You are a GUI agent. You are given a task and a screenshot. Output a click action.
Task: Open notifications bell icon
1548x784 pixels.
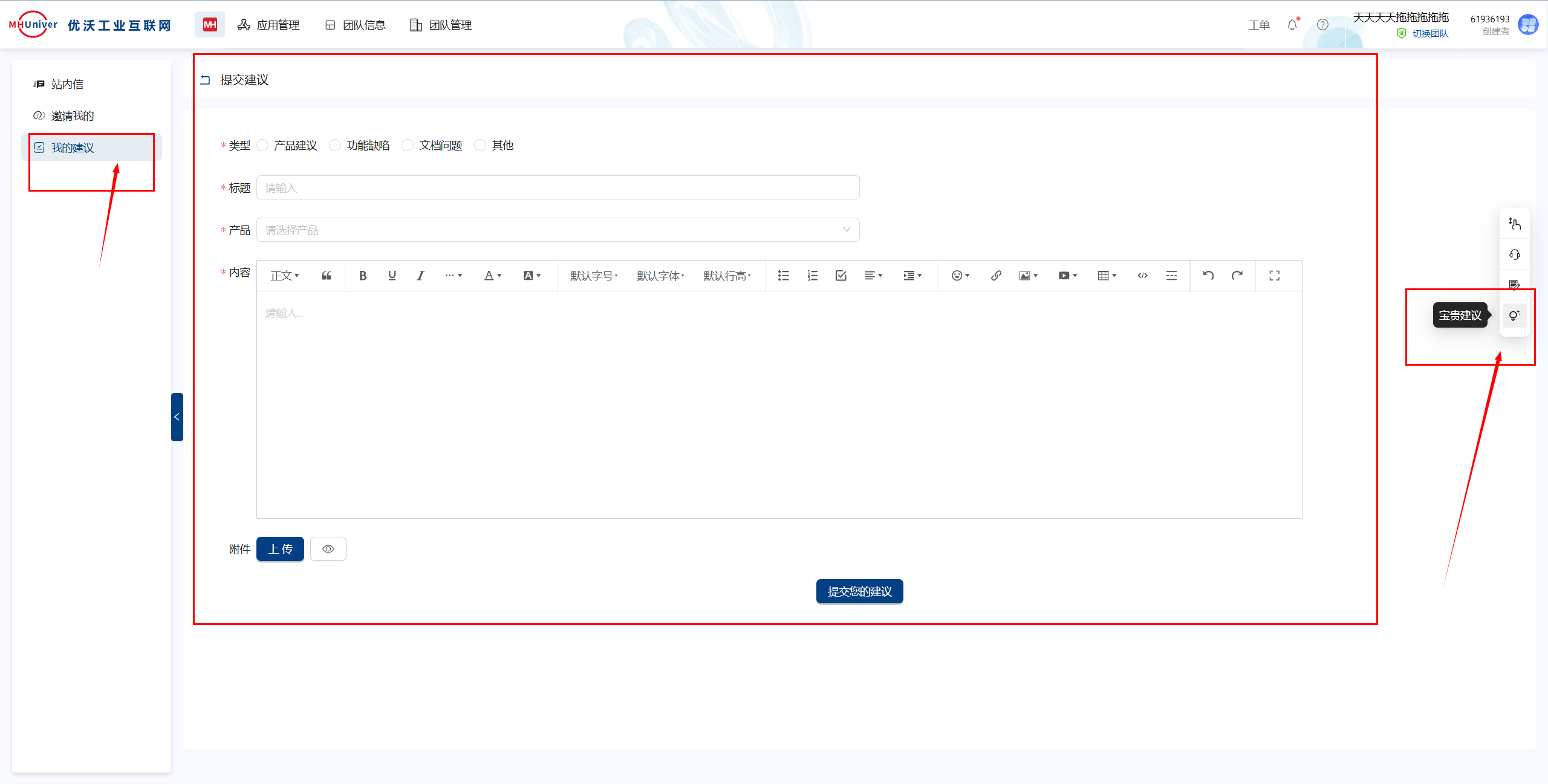1292,25
